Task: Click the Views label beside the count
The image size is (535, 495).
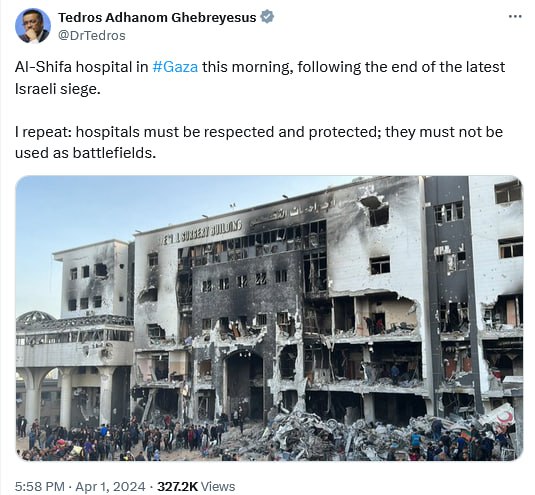Action: [218, 486]
